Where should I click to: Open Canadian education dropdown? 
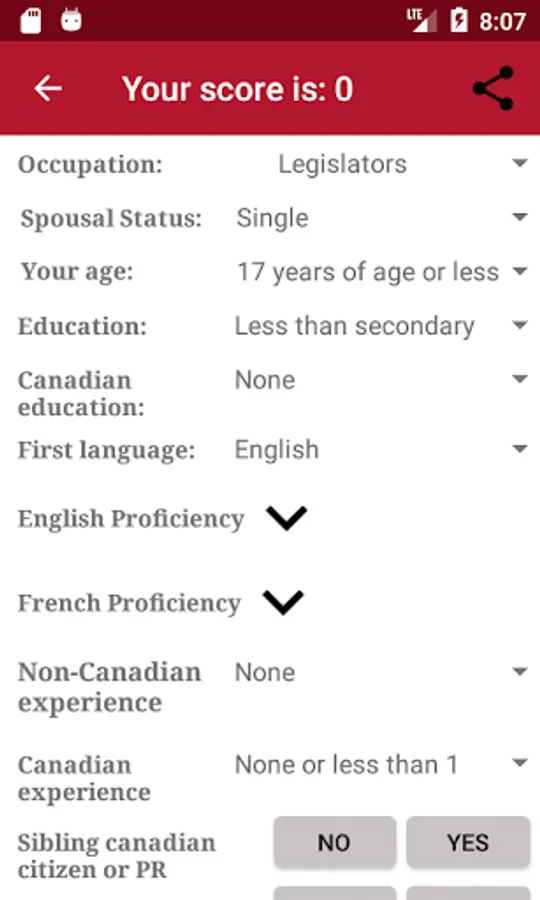[x=380, y=380]
